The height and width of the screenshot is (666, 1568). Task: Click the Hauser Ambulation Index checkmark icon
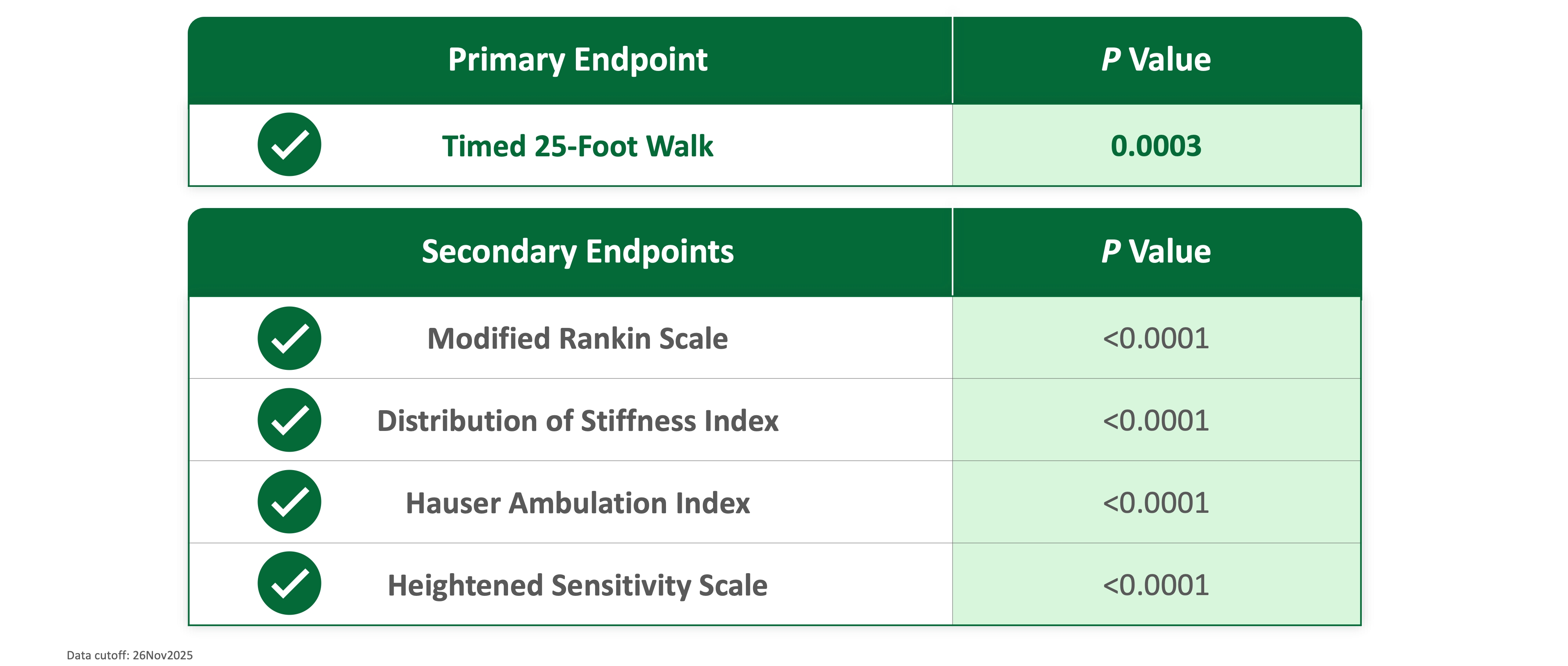[x=289, y=502]
